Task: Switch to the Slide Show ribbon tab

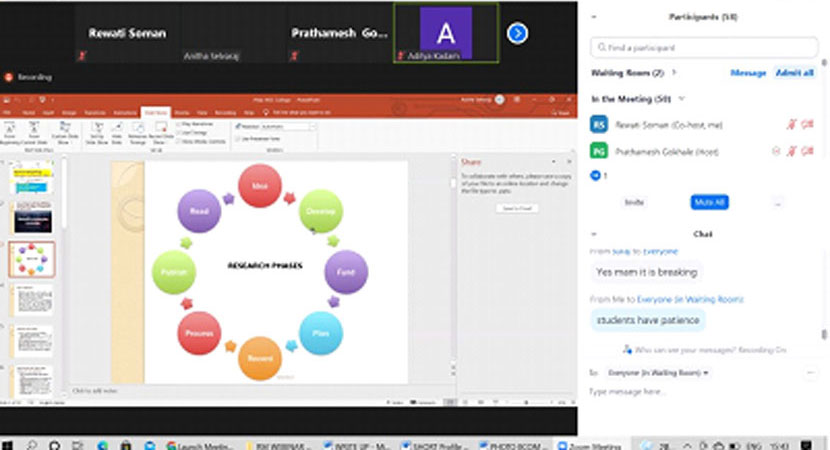Action: click(155, 113)
